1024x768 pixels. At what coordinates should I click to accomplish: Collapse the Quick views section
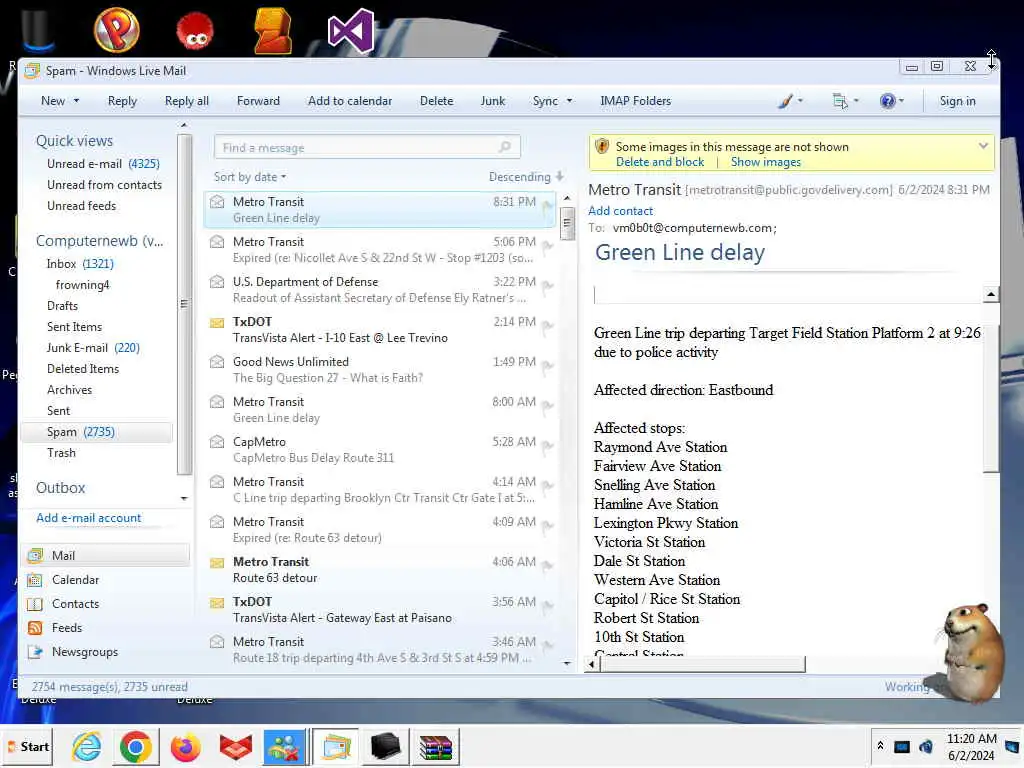click(74, 141)
